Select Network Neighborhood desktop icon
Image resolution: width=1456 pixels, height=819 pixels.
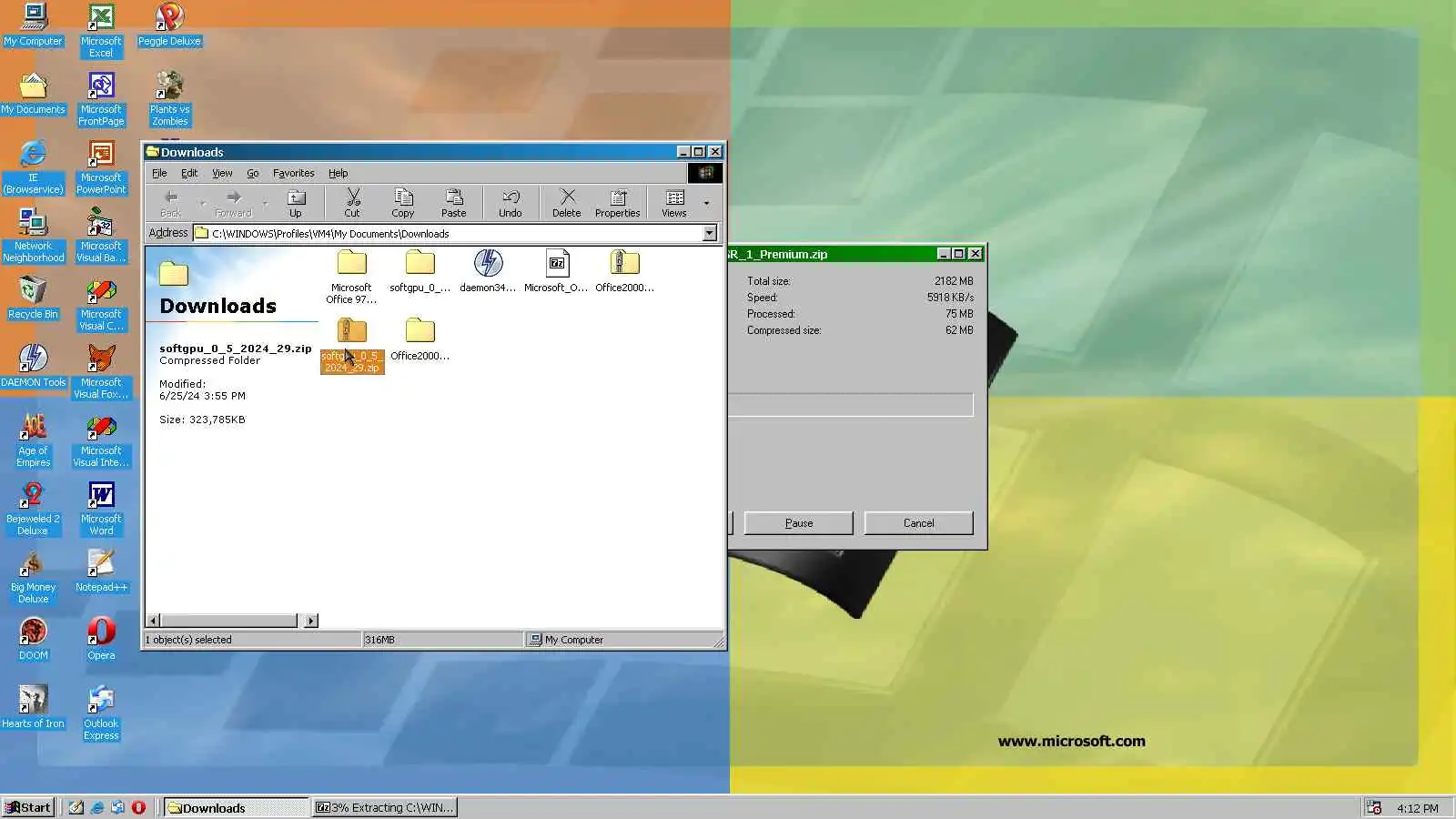click(34, 235)
